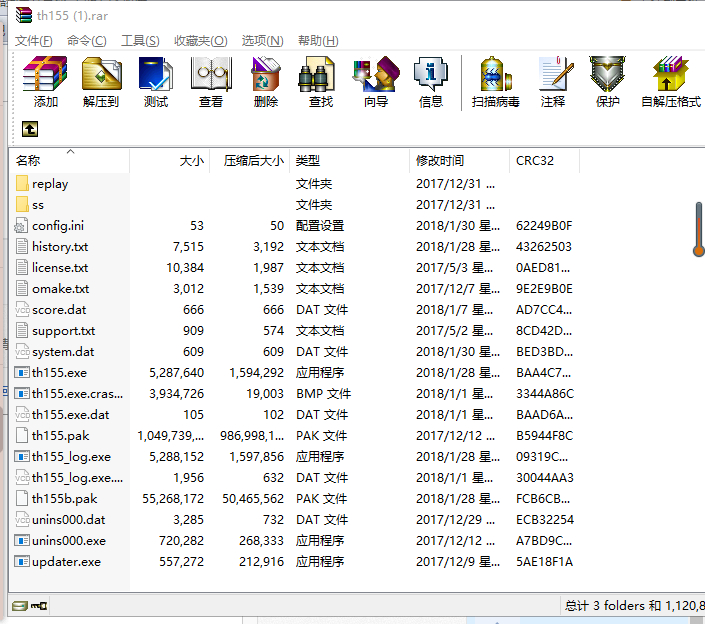Sort by Modified (修改时间) column header
Screen dimensions: 705x624
tap(460, 160)
